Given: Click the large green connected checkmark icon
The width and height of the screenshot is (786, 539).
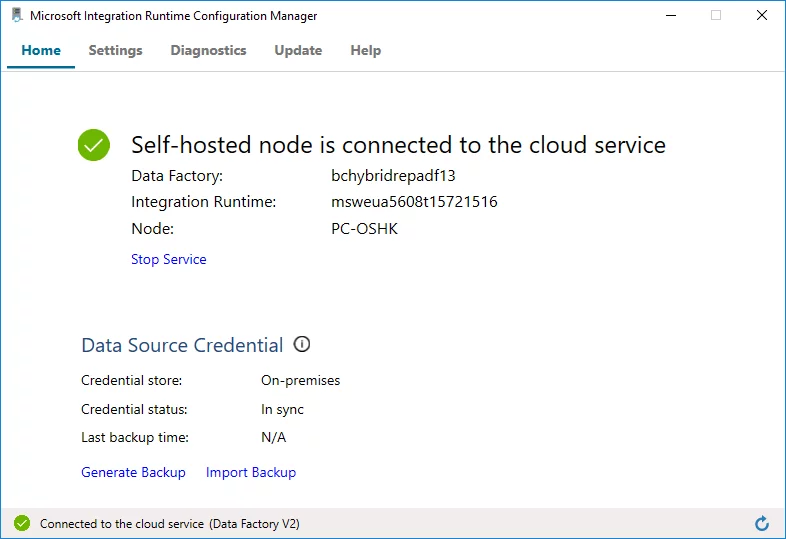Looking at the screenshot, I should 93,145.
